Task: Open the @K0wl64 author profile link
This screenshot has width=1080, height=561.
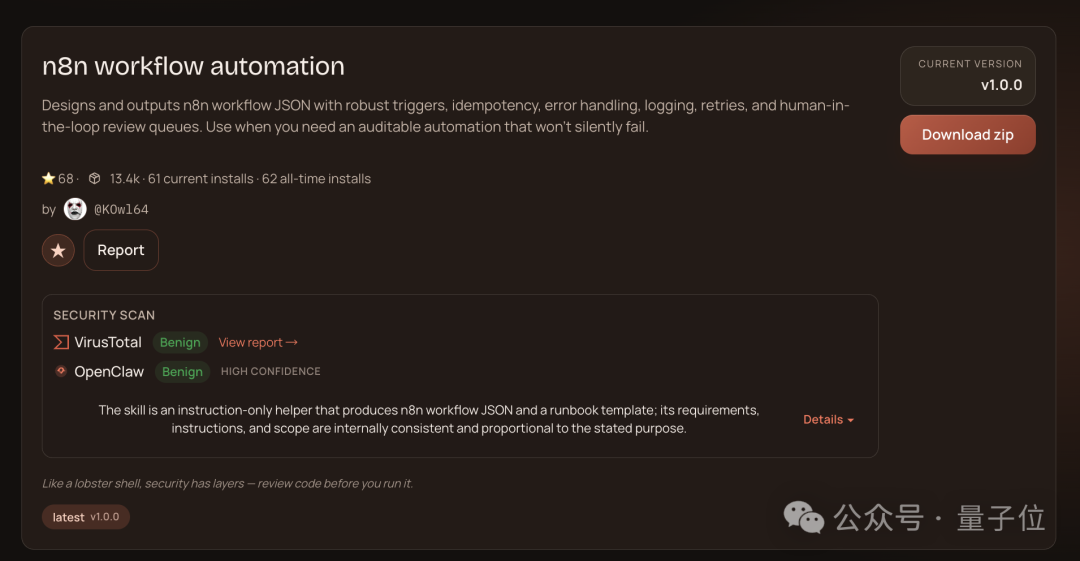Action: click(x=121, y=209)
